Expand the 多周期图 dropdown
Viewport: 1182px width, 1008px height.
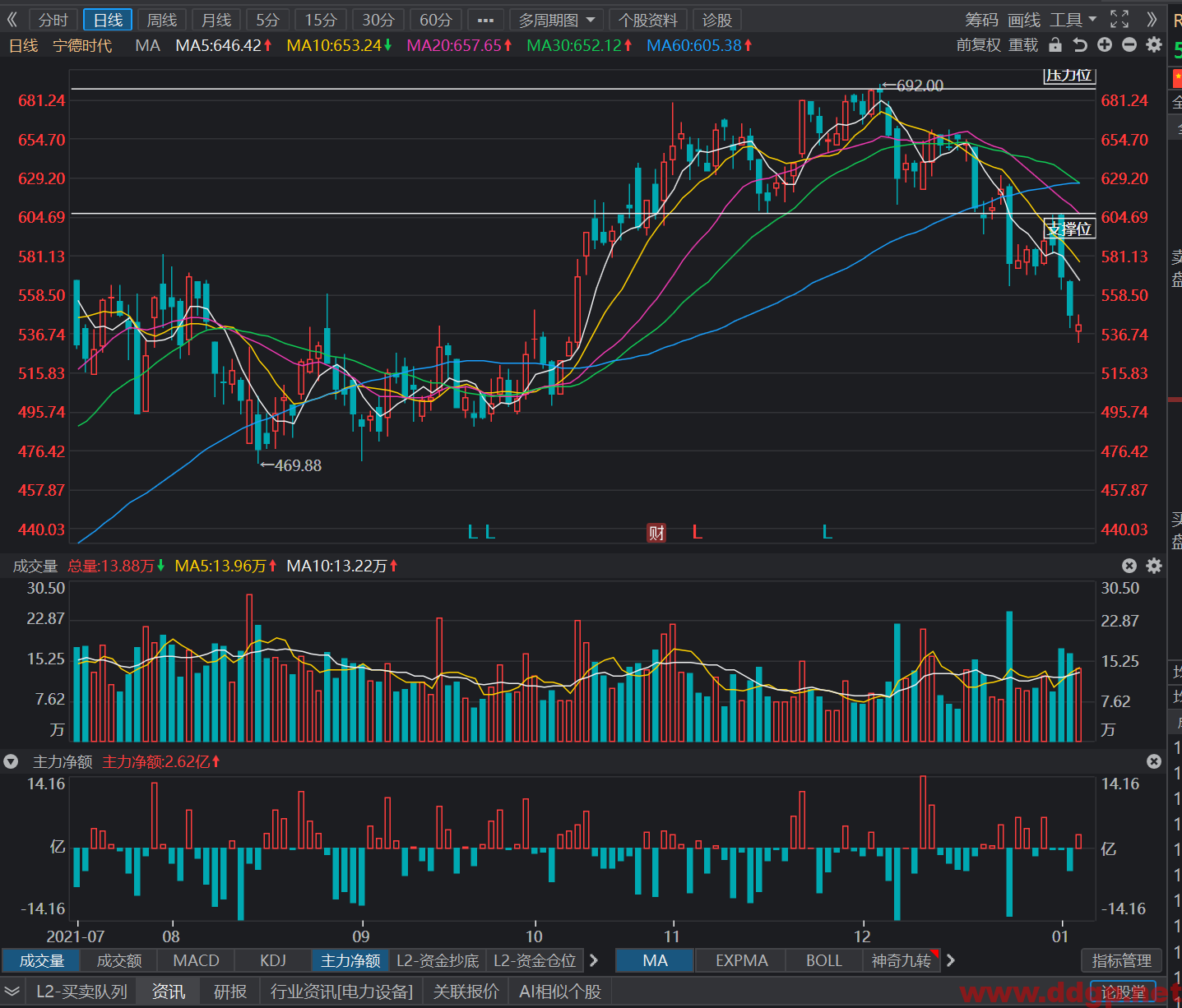pos(557,20)
